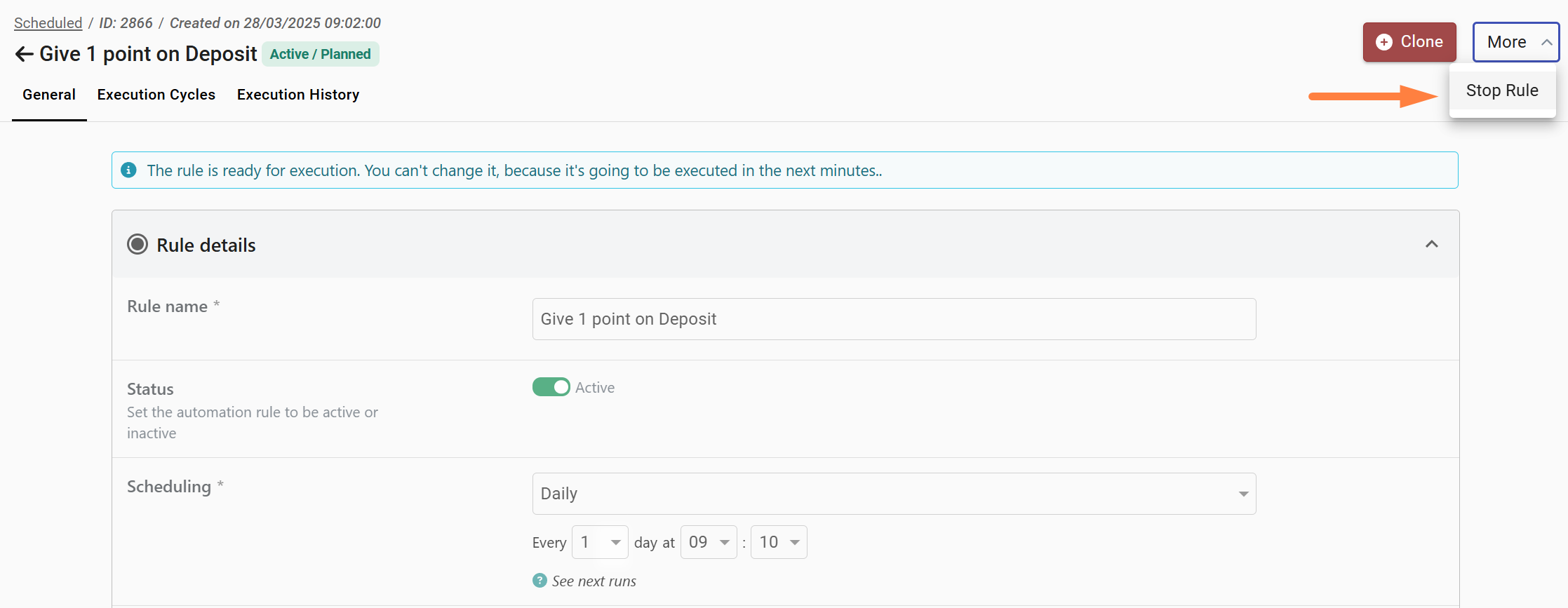Close the More dropdown button

pyautogui.click(x=1515, y=42)
